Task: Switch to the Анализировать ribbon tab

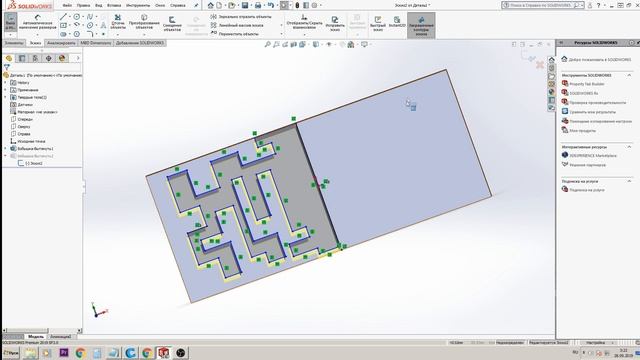Action: tap(61, 43)
